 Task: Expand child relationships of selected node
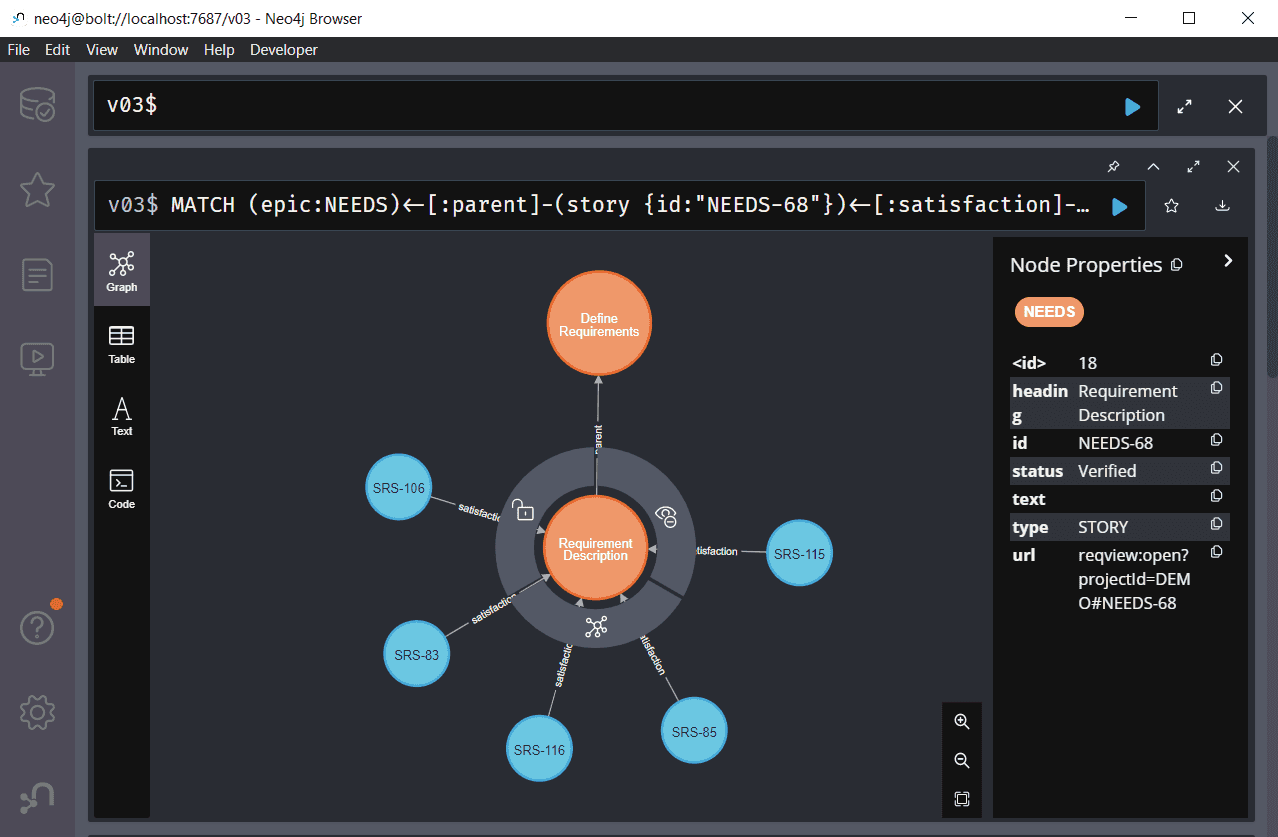click(596, 627)
